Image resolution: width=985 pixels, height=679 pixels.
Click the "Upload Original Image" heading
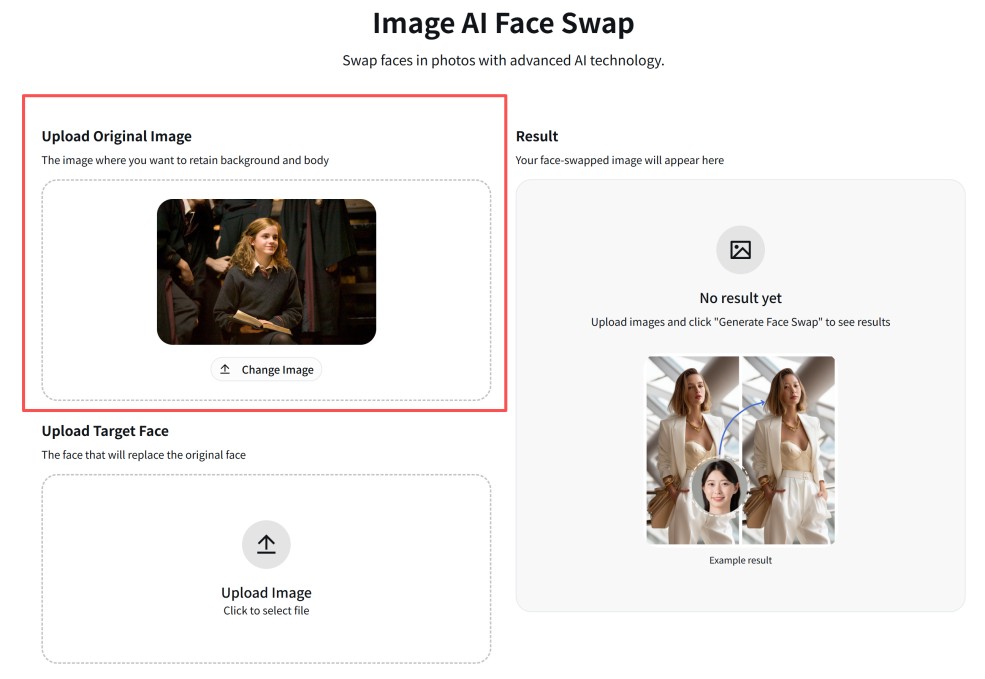[x=116, y=136]
